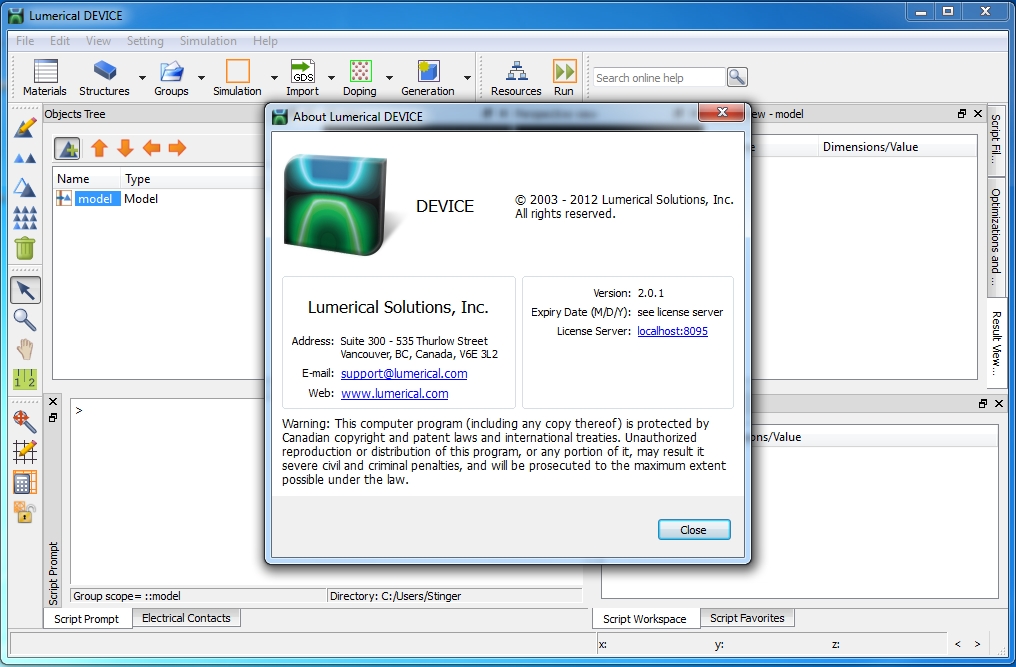The height and width of the screenshot is (667, 1016).
Task: Move object down with orange down arrow
Action: tap(125, 148)
